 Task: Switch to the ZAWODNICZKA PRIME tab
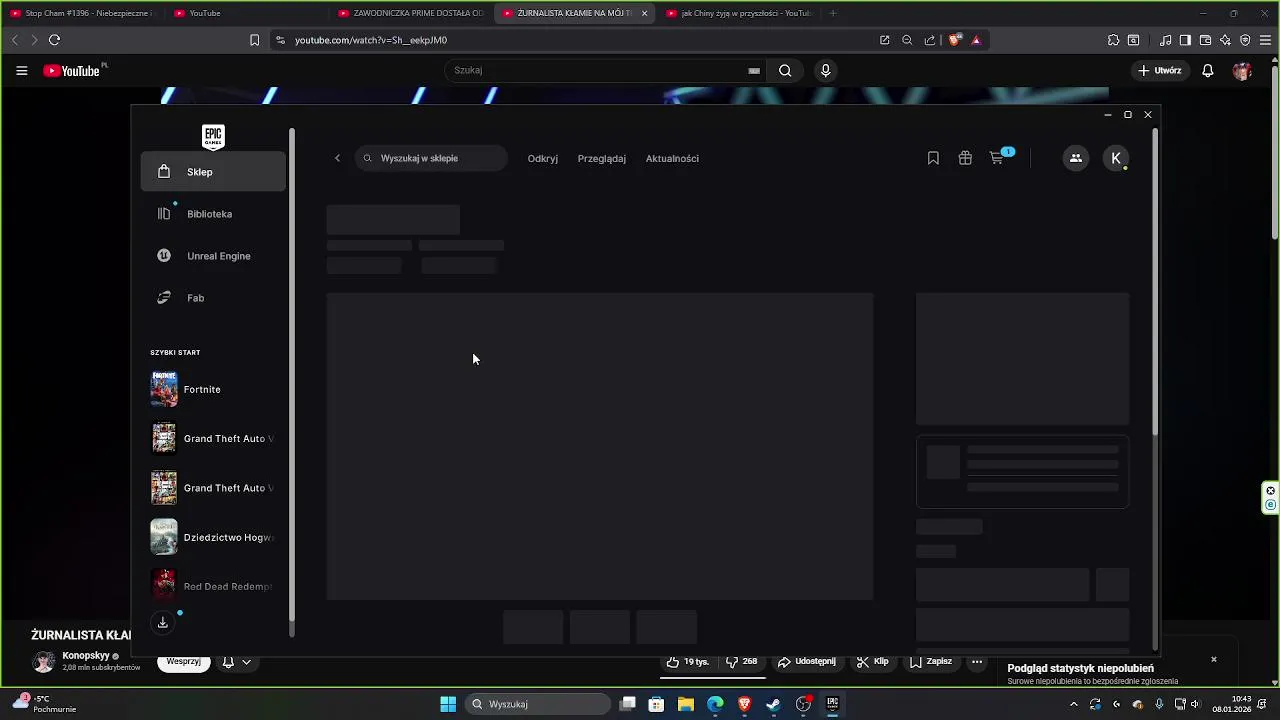[412, 13]
